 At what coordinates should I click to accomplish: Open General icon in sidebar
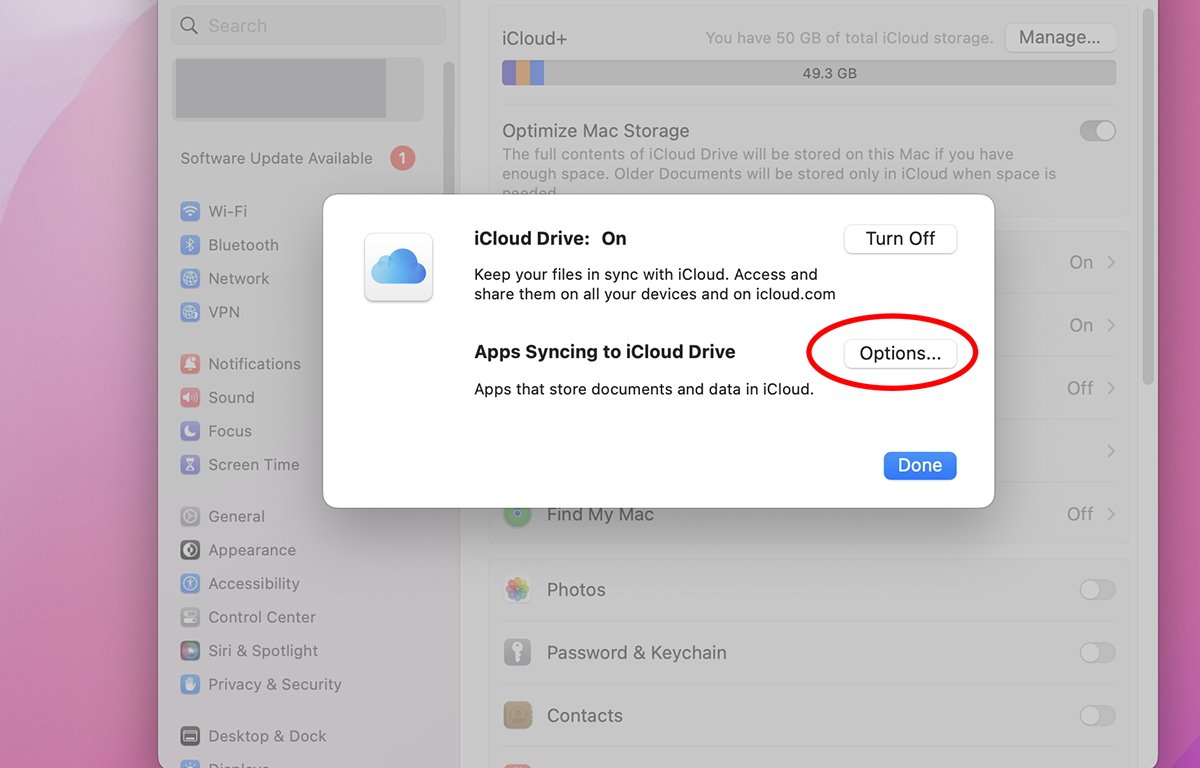tap(190, 517)
